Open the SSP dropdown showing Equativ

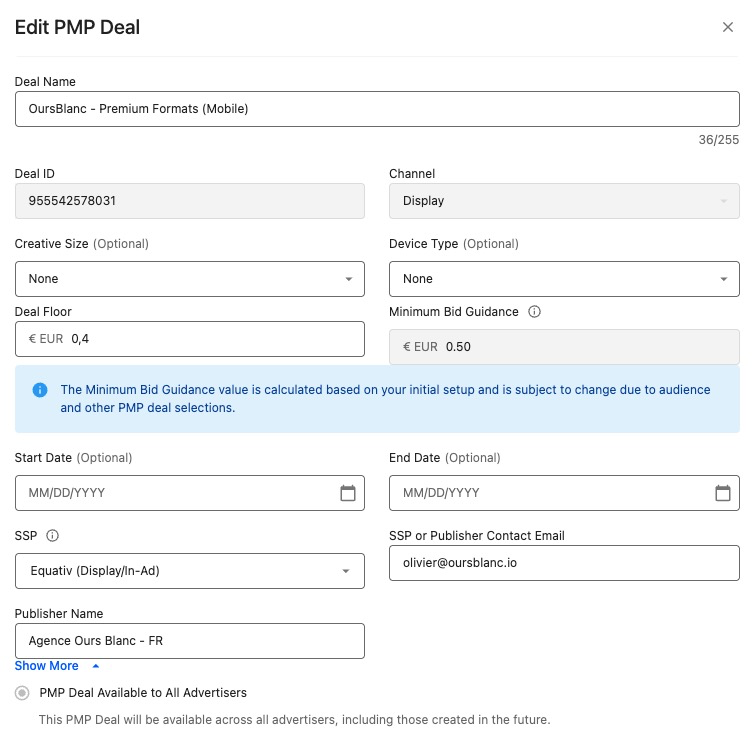tap(189, 571)
